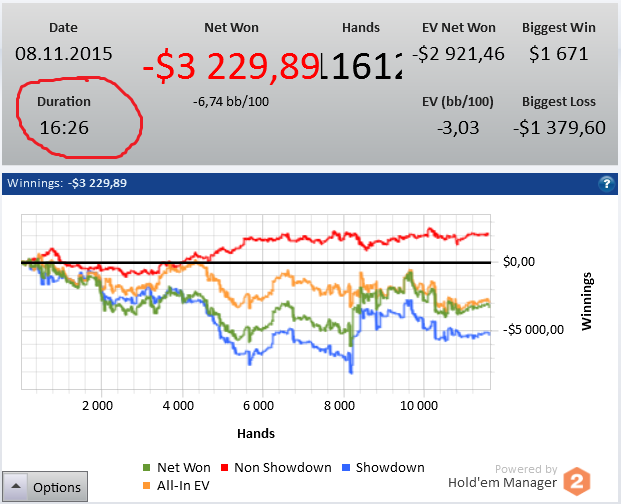
Task: Click the duration value 16:26
Action: click(x=64, y=127)
